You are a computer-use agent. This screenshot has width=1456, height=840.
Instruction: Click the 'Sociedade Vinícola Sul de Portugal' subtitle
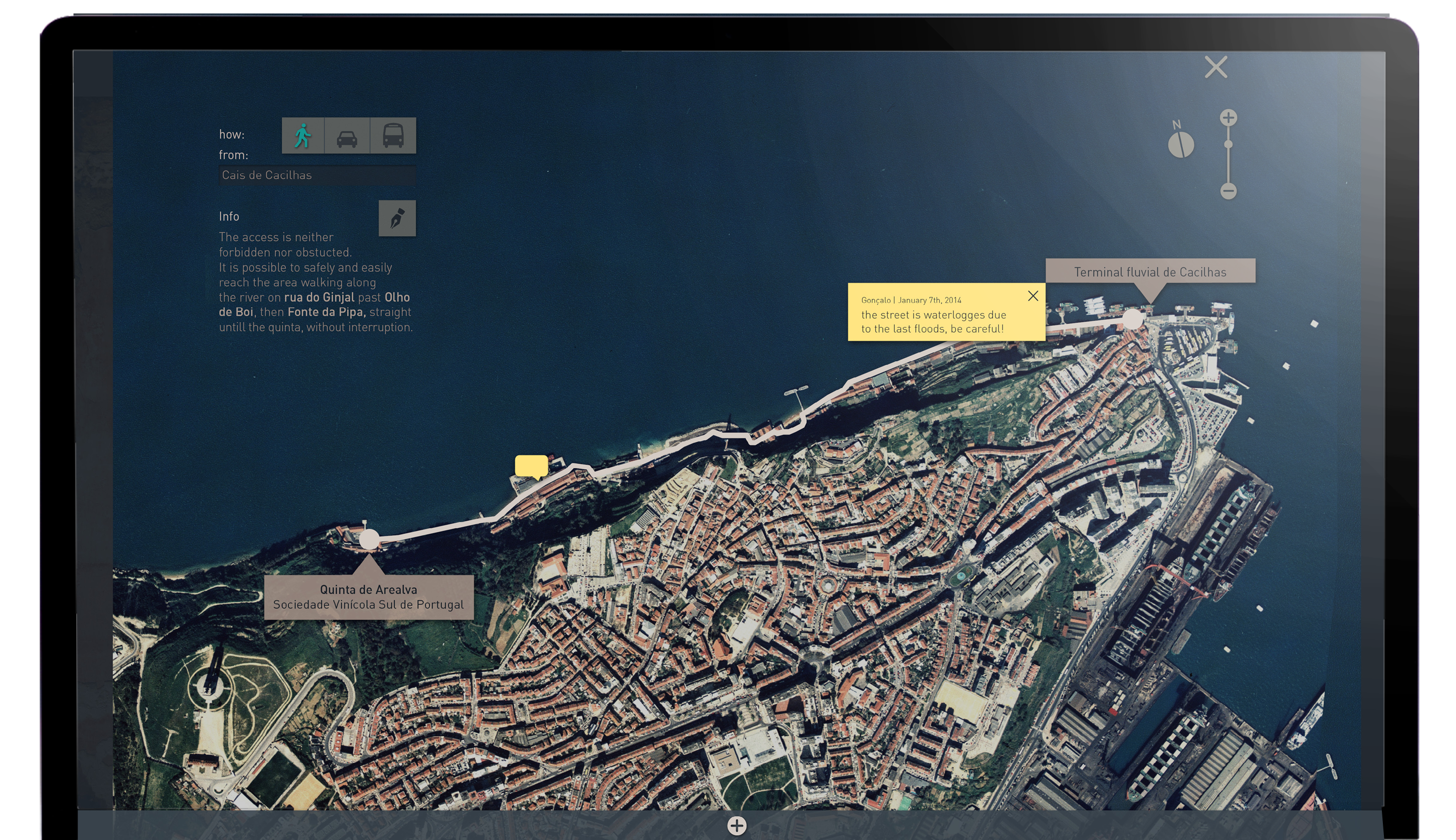coord(368,605)
